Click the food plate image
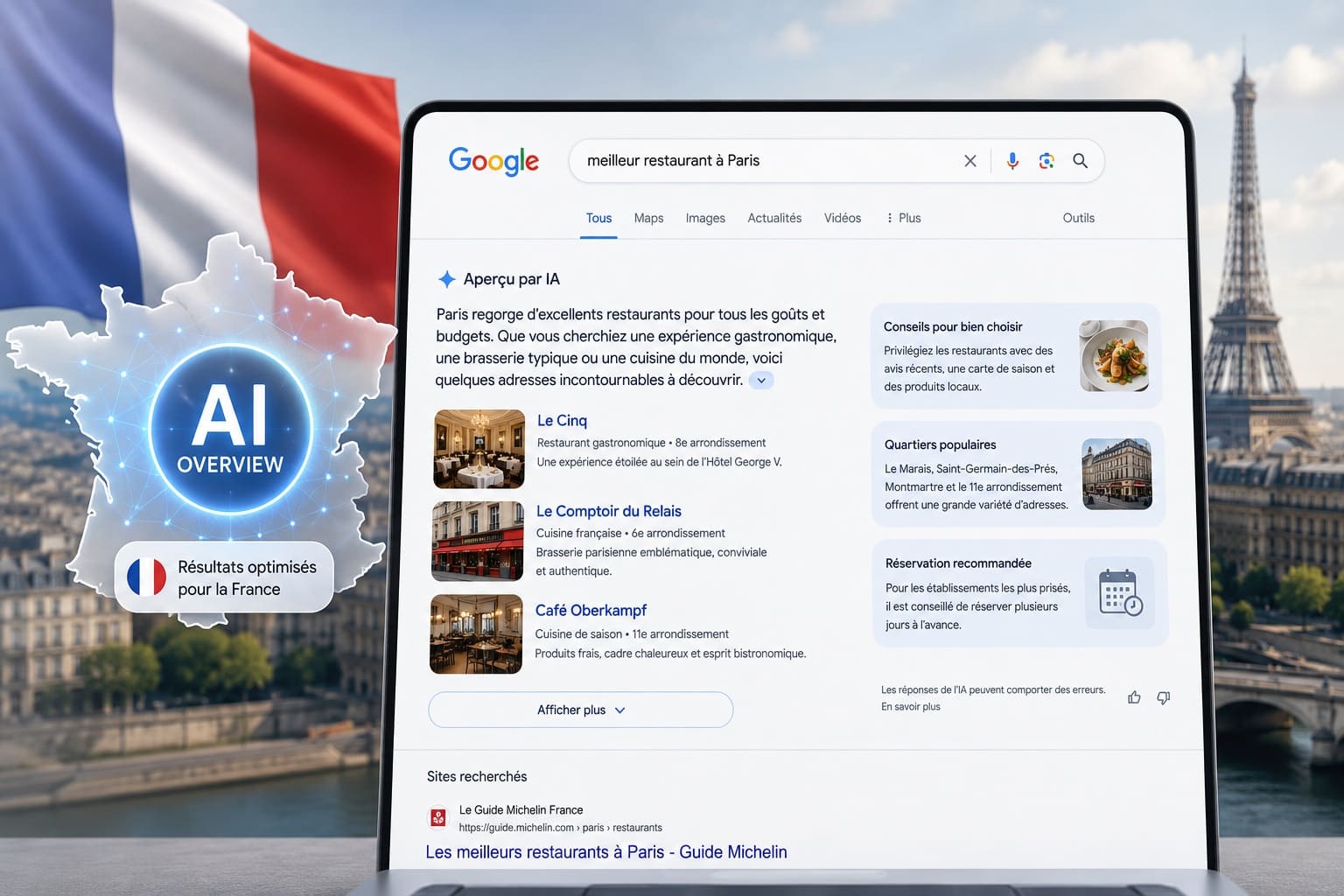This screenshot has width=1344, height=896. (x=1114, y=355)
